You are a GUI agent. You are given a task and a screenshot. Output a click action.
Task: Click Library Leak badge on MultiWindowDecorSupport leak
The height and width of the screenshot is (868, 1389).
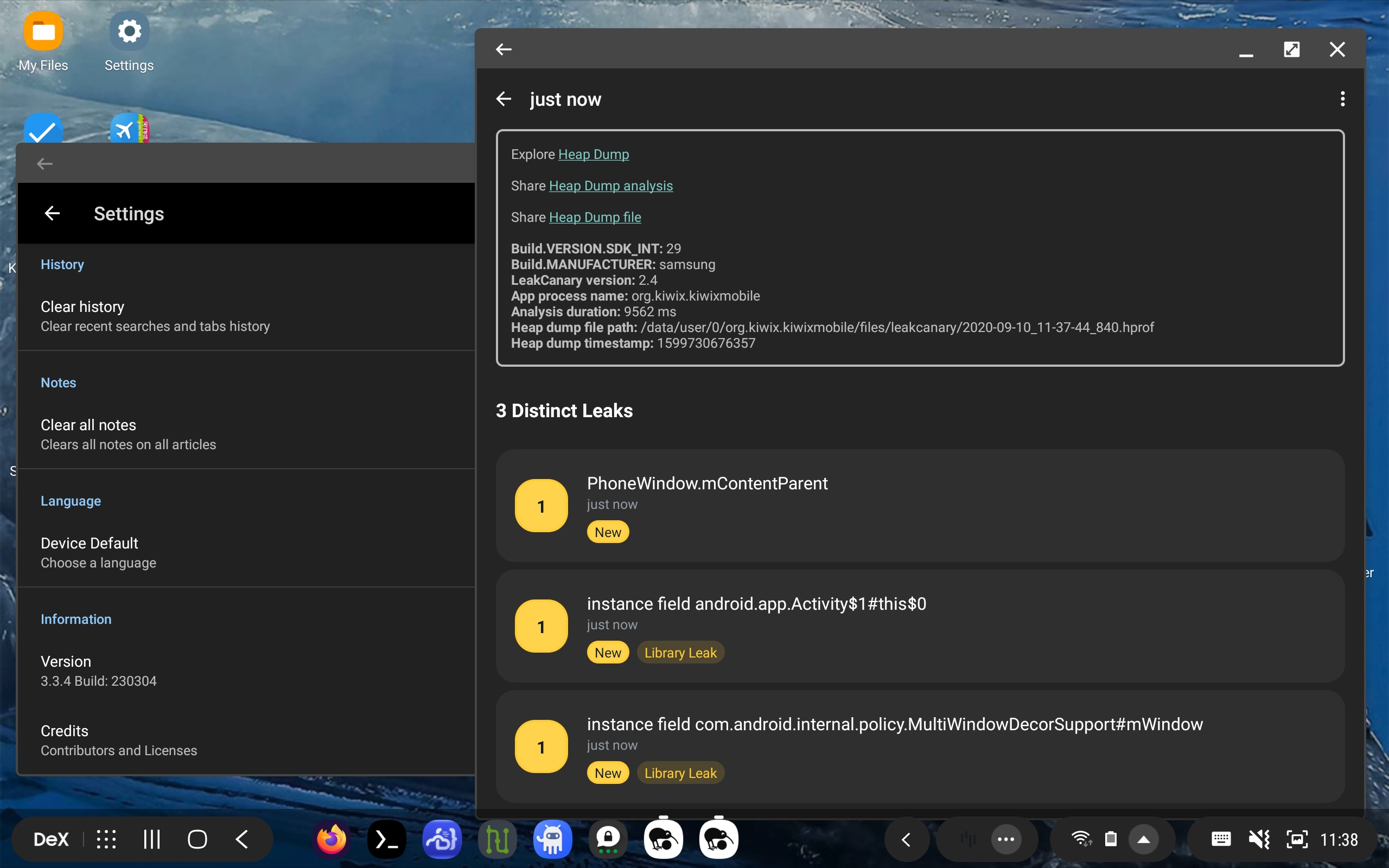pyautogui.click(x=680, y=773)
